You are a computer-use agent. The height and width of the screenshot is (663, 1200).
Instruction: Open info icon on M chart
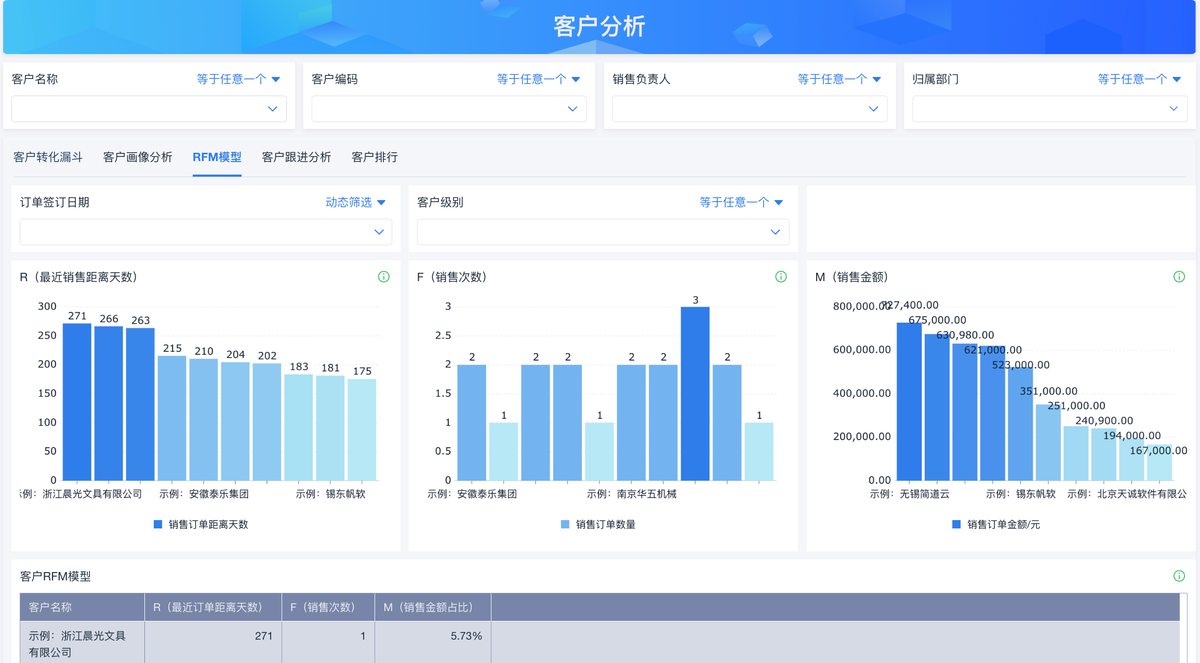[1179, 277]
